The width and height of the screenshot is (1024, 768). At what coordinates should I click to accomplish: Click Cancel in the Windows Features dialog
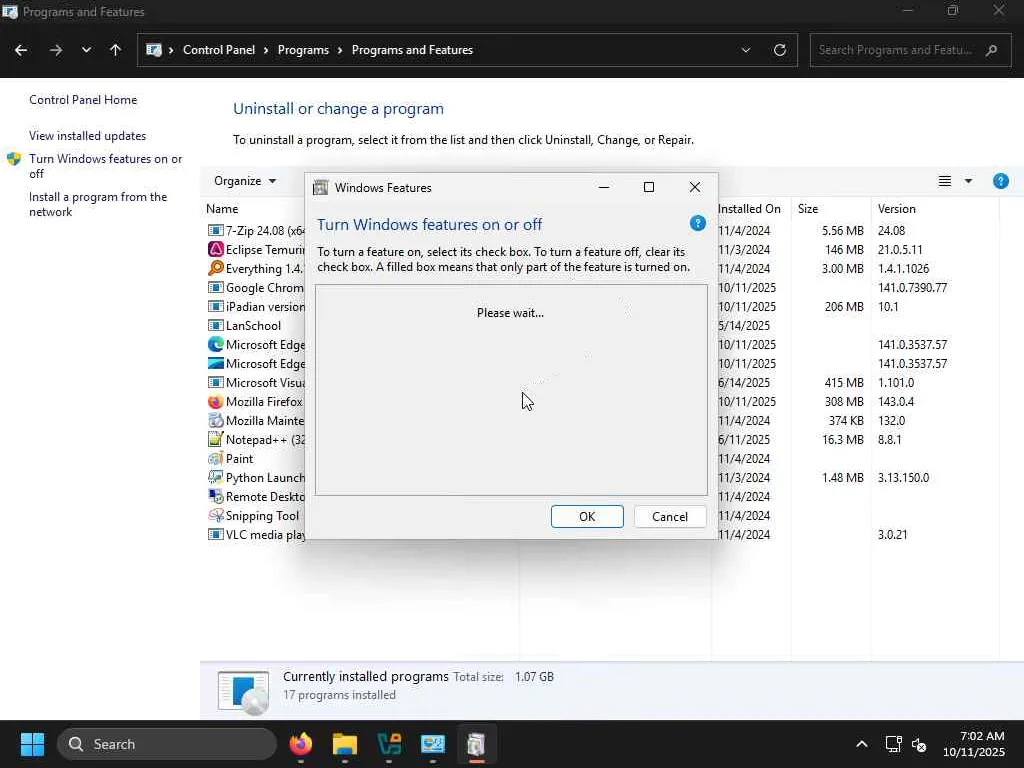point(670,517)
